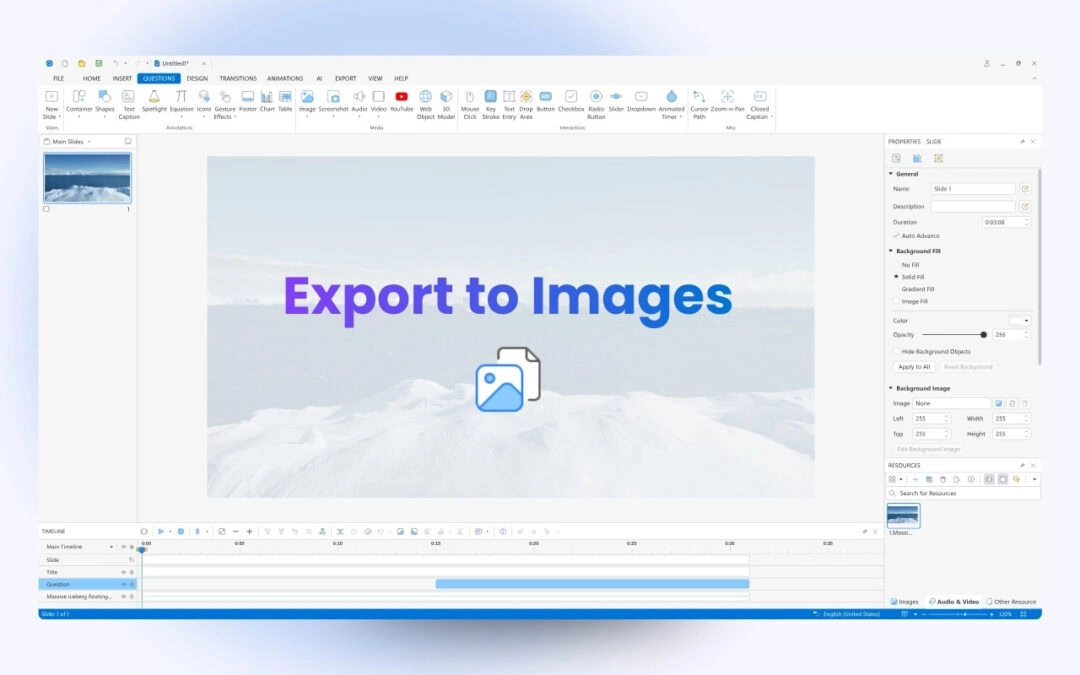The height and width of the screenshot is (675, 1080).
Task: Insert a Checkbox interaction object
Action: pyautogui.click(x=571, y=101)
